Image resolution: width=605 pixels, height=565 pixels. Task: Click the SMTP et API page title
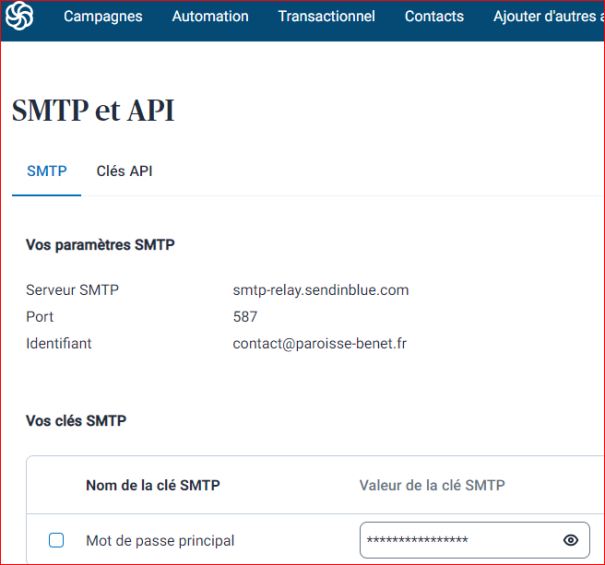[93, 111]
